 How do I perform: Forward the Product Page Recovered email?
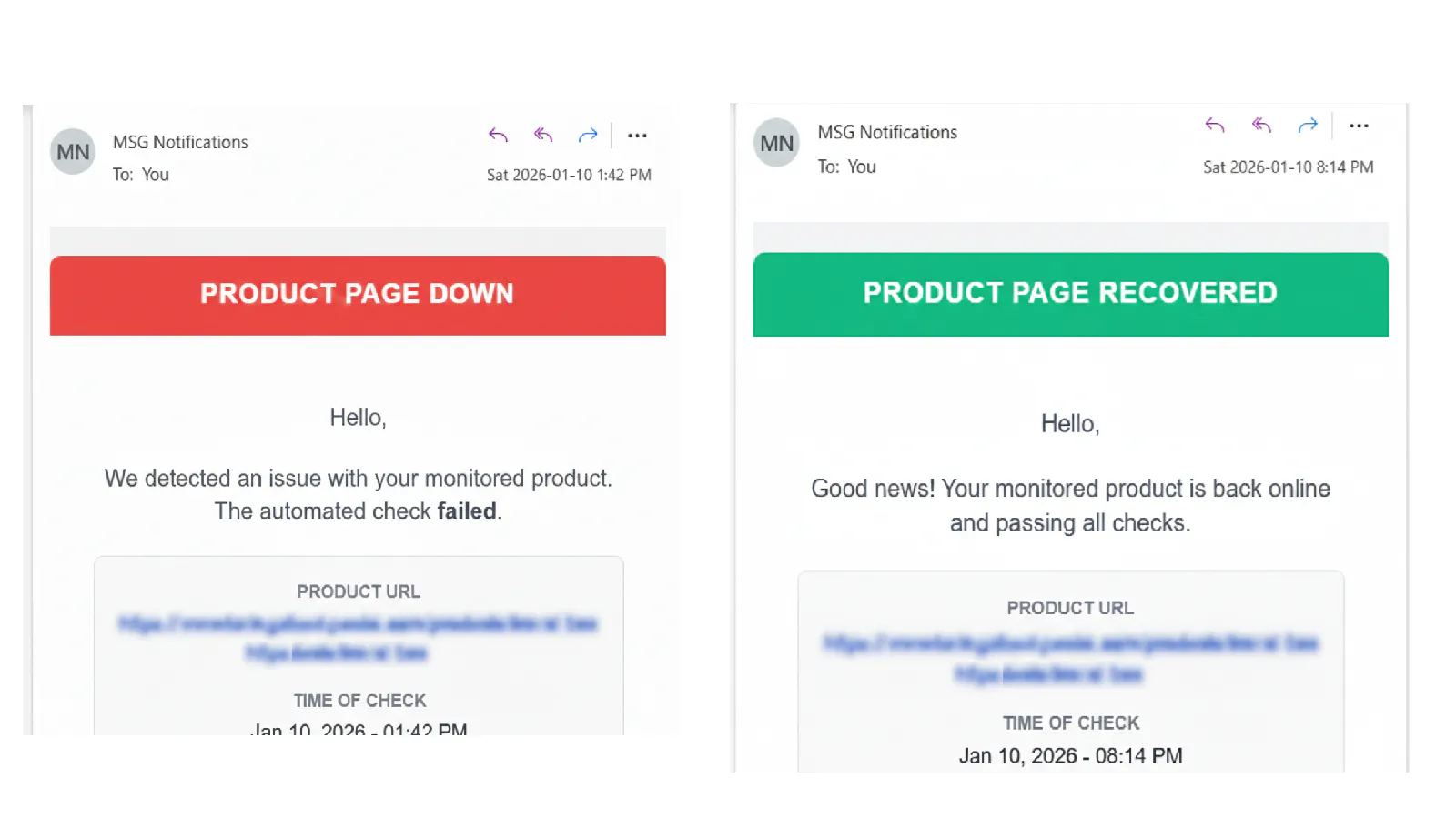(1308, 126)
